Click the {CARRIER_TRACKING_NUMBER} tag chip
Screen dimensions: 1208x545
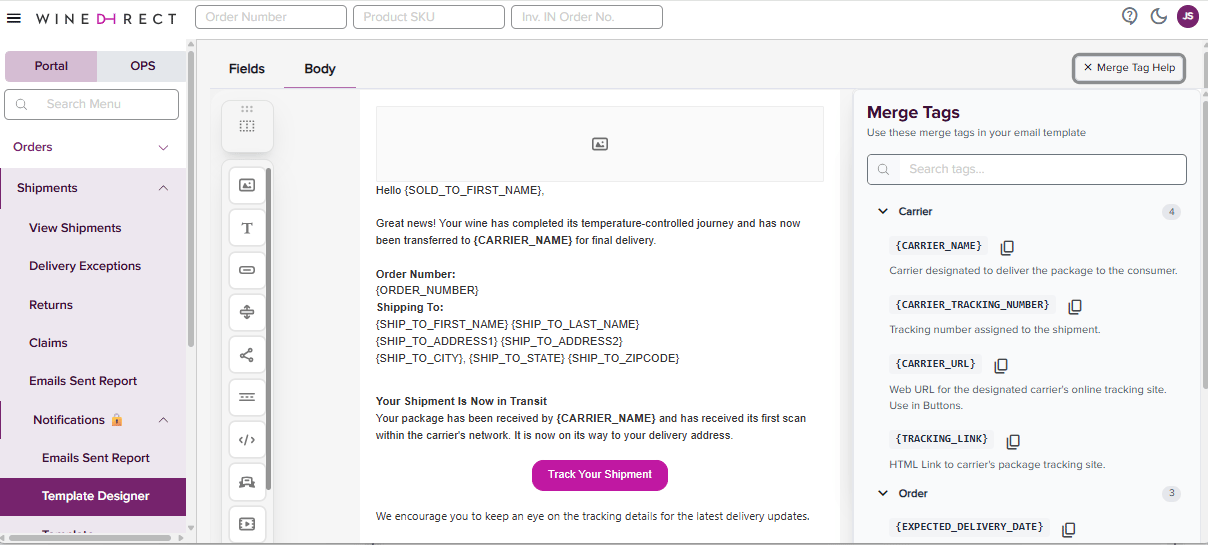pos(973,305)
